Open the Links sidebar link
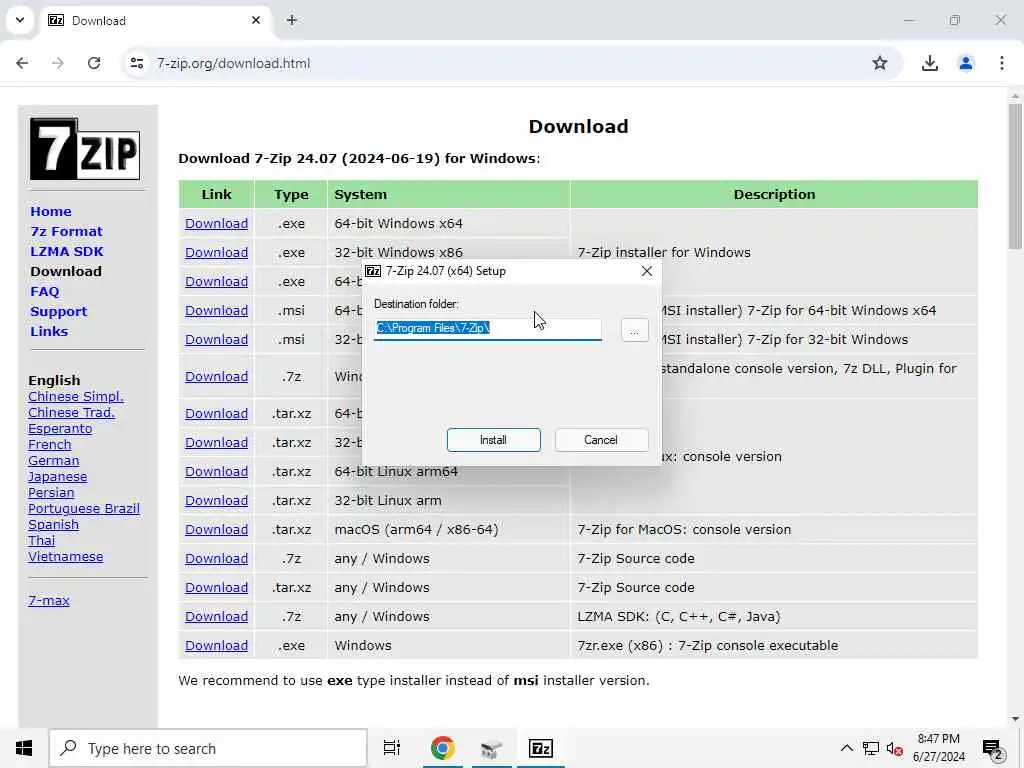This screenshot has width=1024, height=768. pyautogui.click(x=49, y=331)
